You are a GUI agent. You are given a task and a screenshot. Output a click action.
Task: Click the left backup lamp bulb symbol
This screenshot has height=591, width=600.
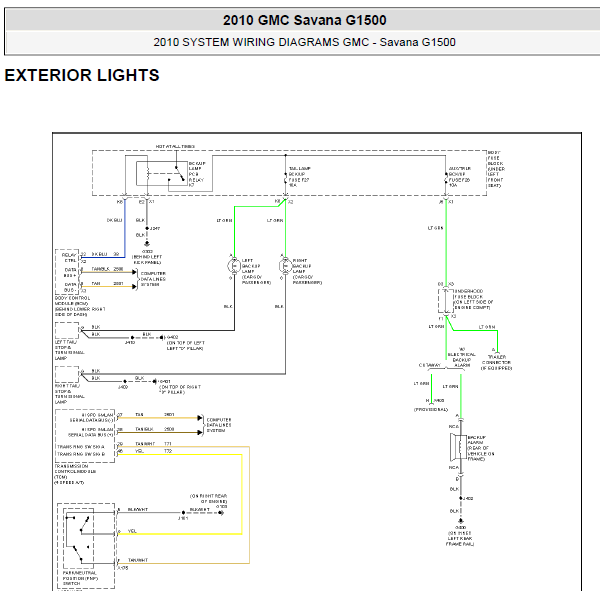point(234,266)
